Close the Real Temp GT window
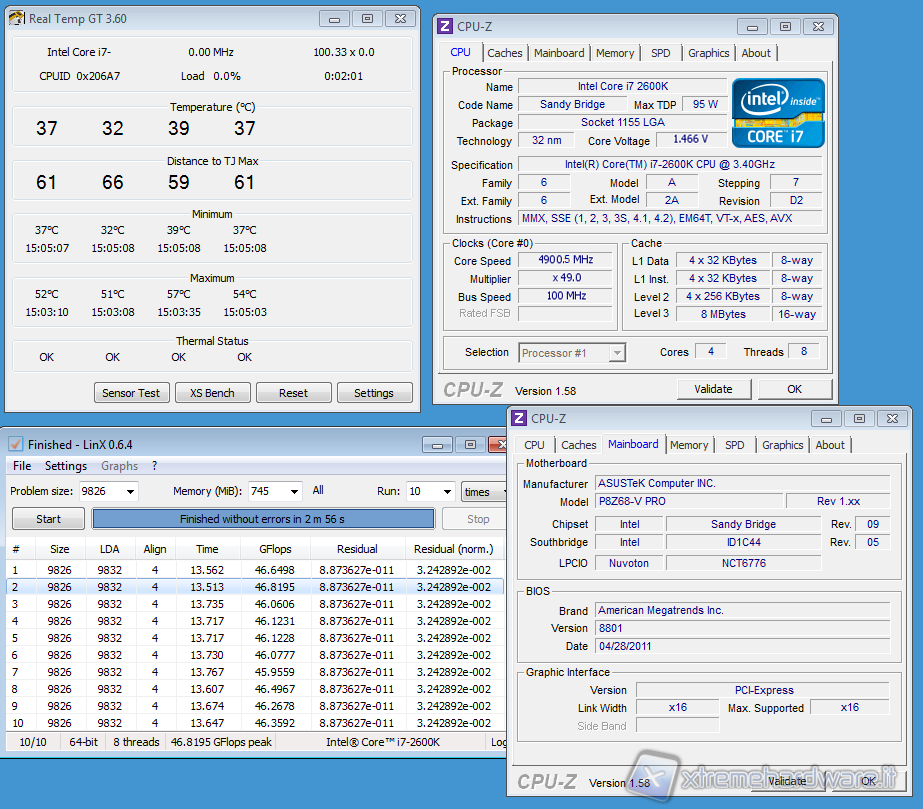The height and width of the screenshot is (809, 923). 400,18
